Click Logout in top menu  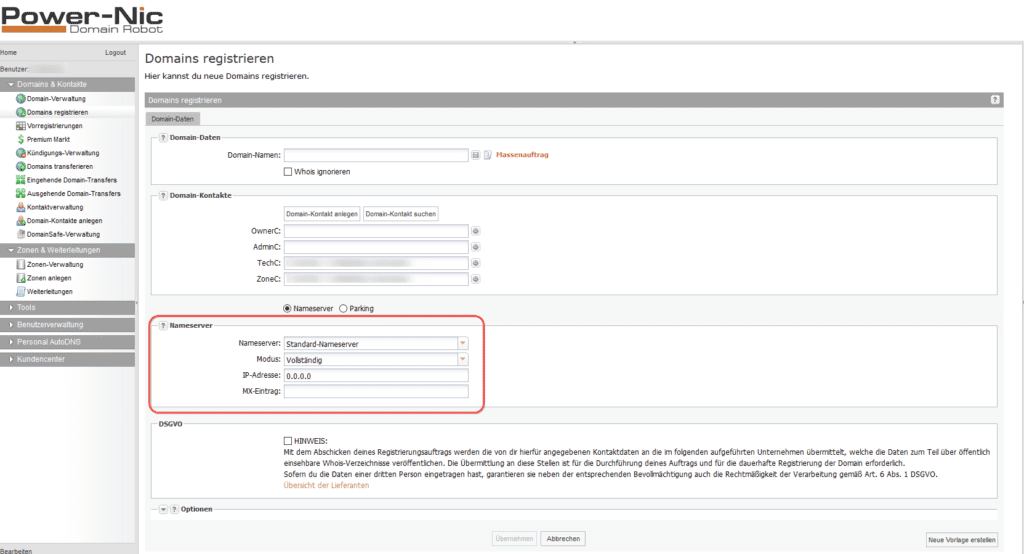(x=116, y=52)
